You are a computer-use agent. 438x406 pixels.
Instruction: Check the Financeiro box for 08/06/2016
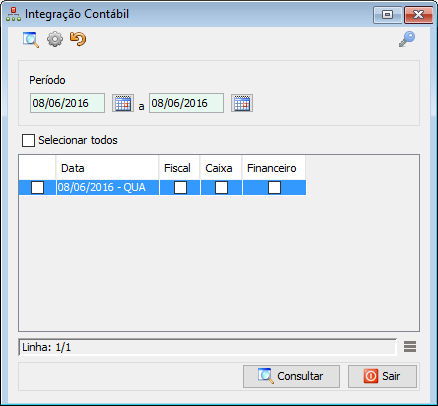274,187
